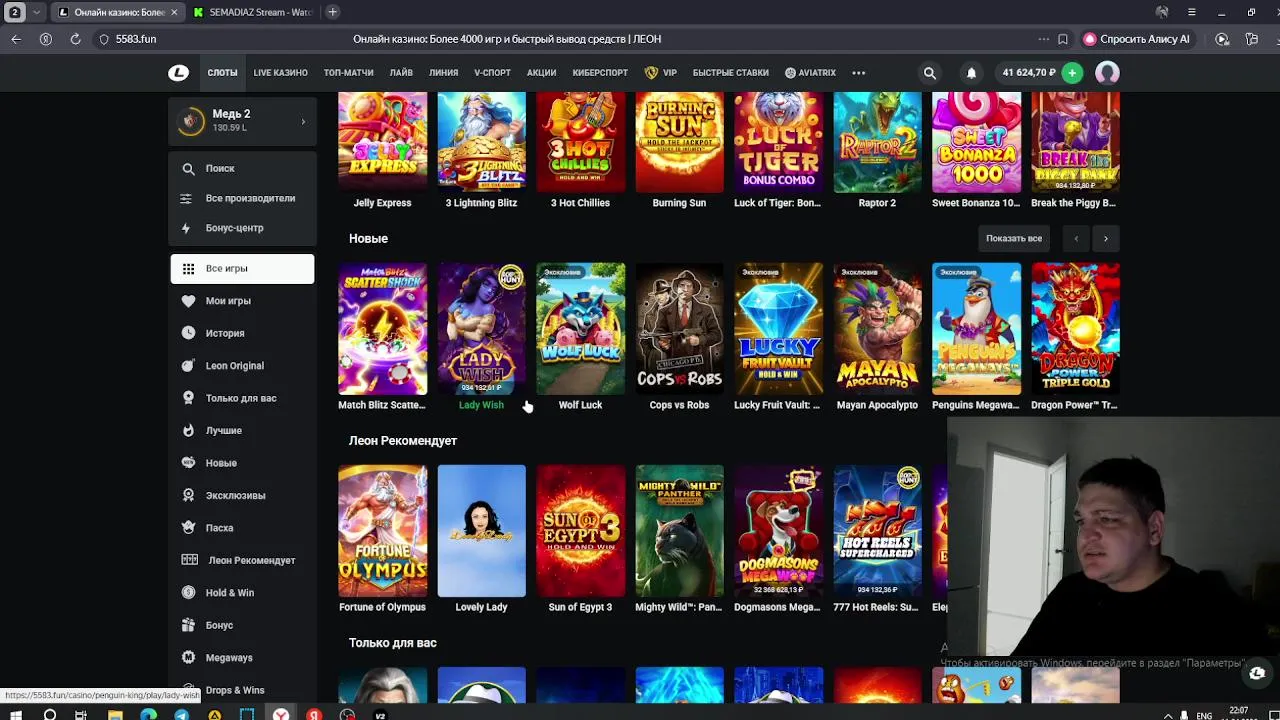Switch to SEMADIAZ Stream tab
This screenshot has height=720, width=1280.
coord(253,12)
